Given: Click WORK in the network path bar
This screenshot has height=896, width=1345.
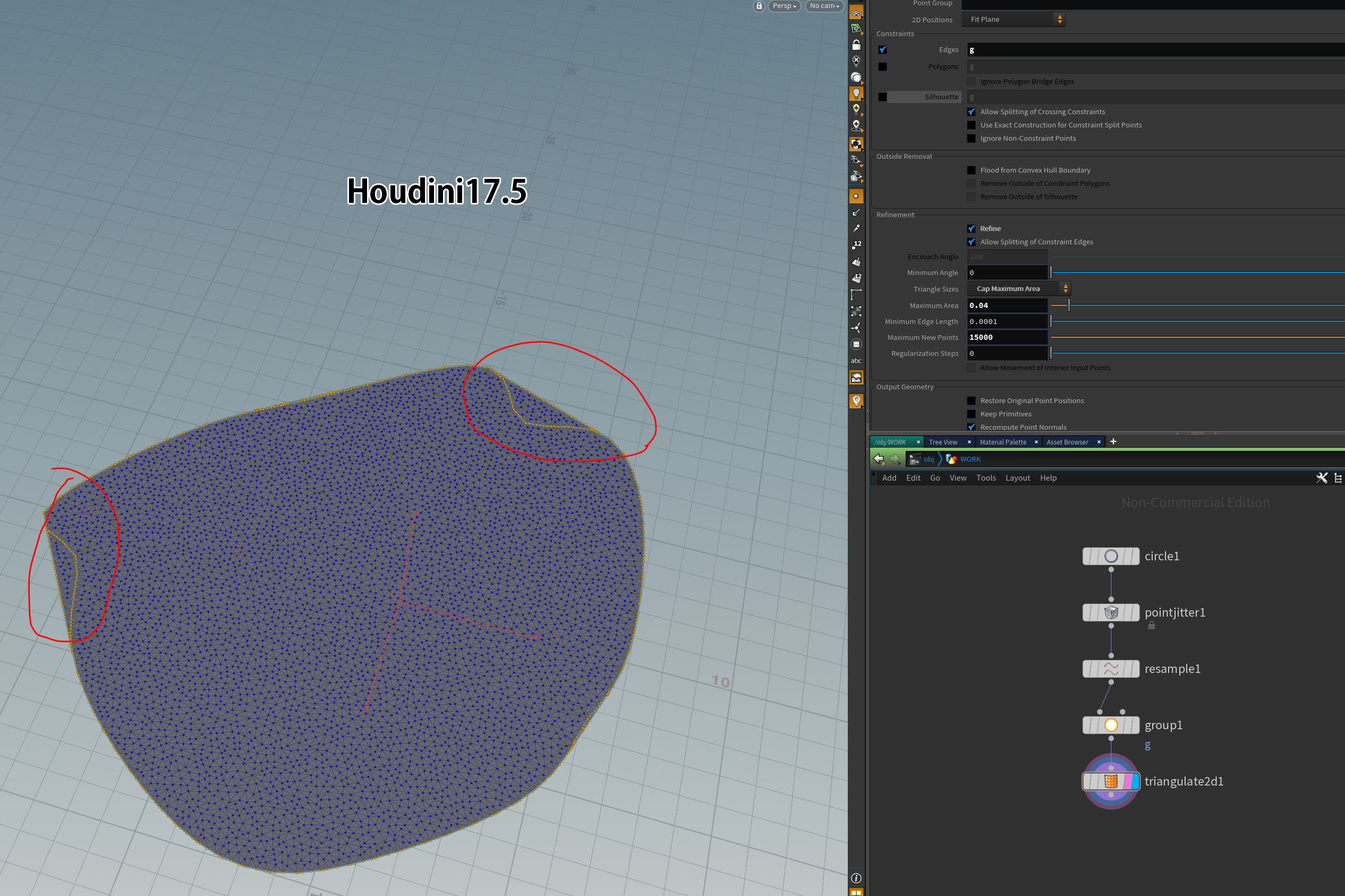Looking at the screenshot, I should click(970, 459).
